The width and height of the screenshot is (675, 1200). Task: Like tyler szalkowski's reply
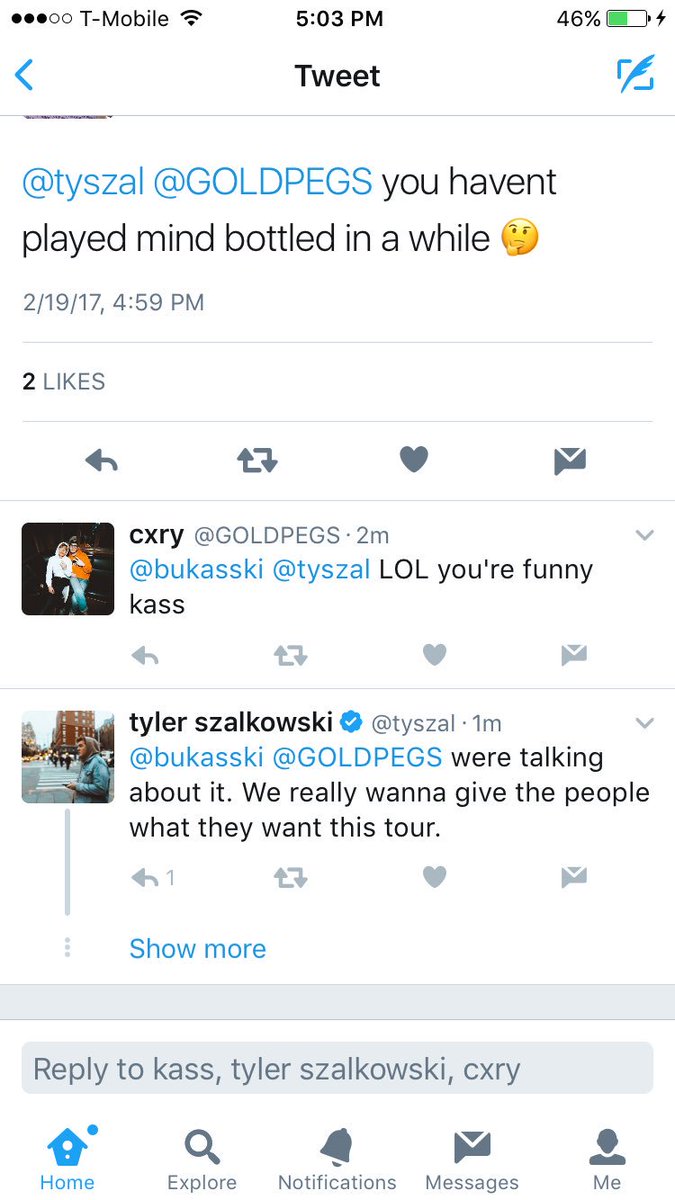point(434,877)
